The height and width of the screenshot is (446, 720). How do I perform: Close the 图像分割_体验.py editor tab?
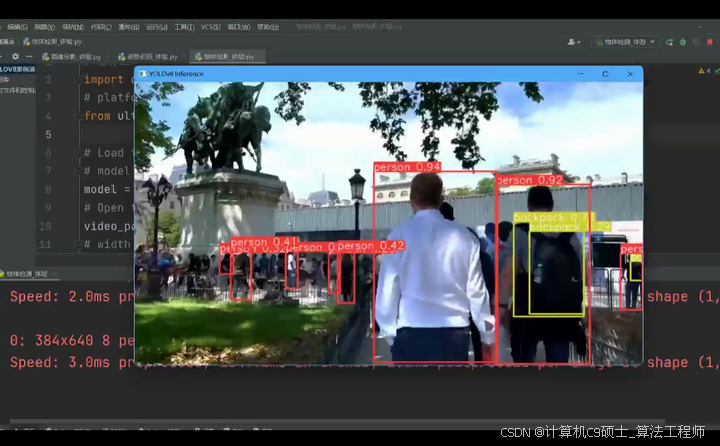coord(107,57)
